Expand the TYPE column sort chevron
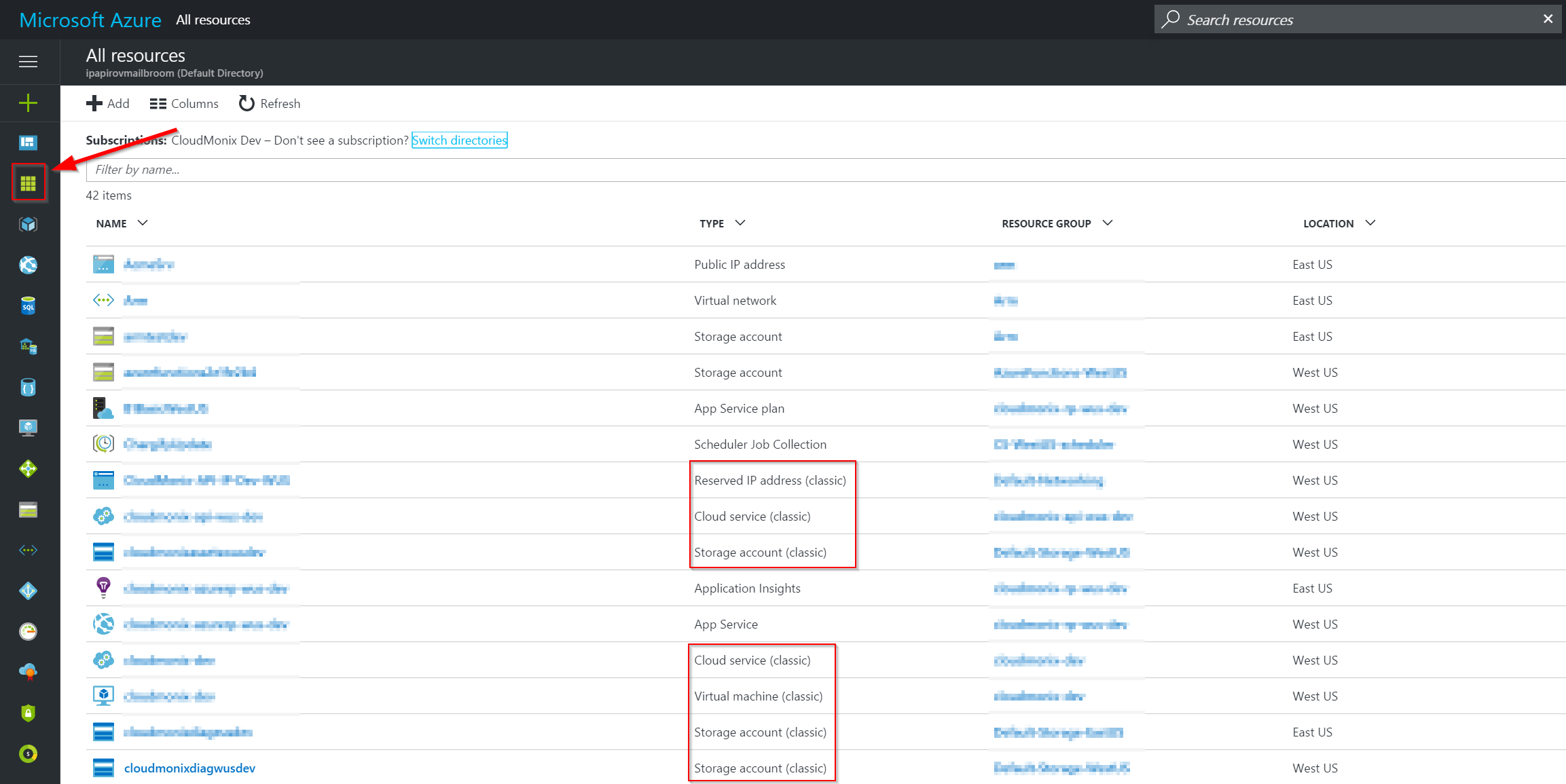Viewport: 1566px width, 784px height. pos(740,223)
